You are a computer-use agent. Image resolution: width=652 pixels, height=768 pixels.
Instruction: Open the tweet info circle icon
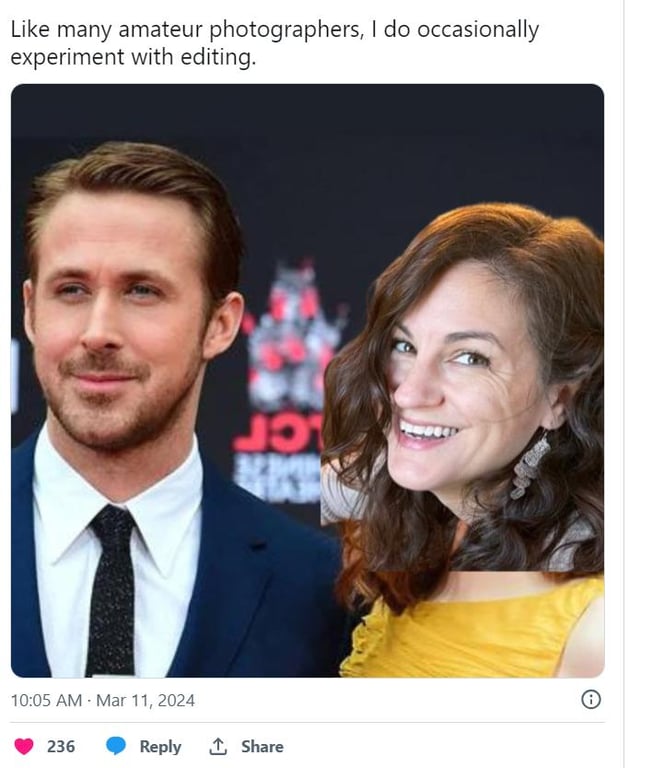coord(591,700)
